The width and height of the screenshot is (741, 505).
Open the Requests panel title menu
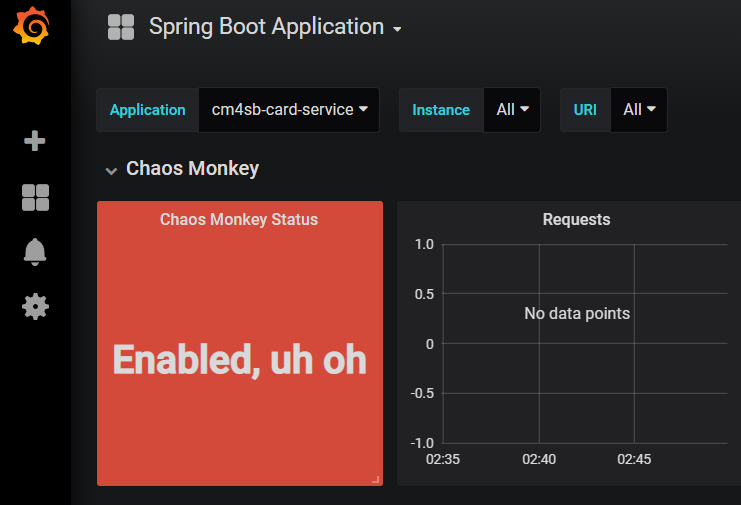(x=577, y=219)
